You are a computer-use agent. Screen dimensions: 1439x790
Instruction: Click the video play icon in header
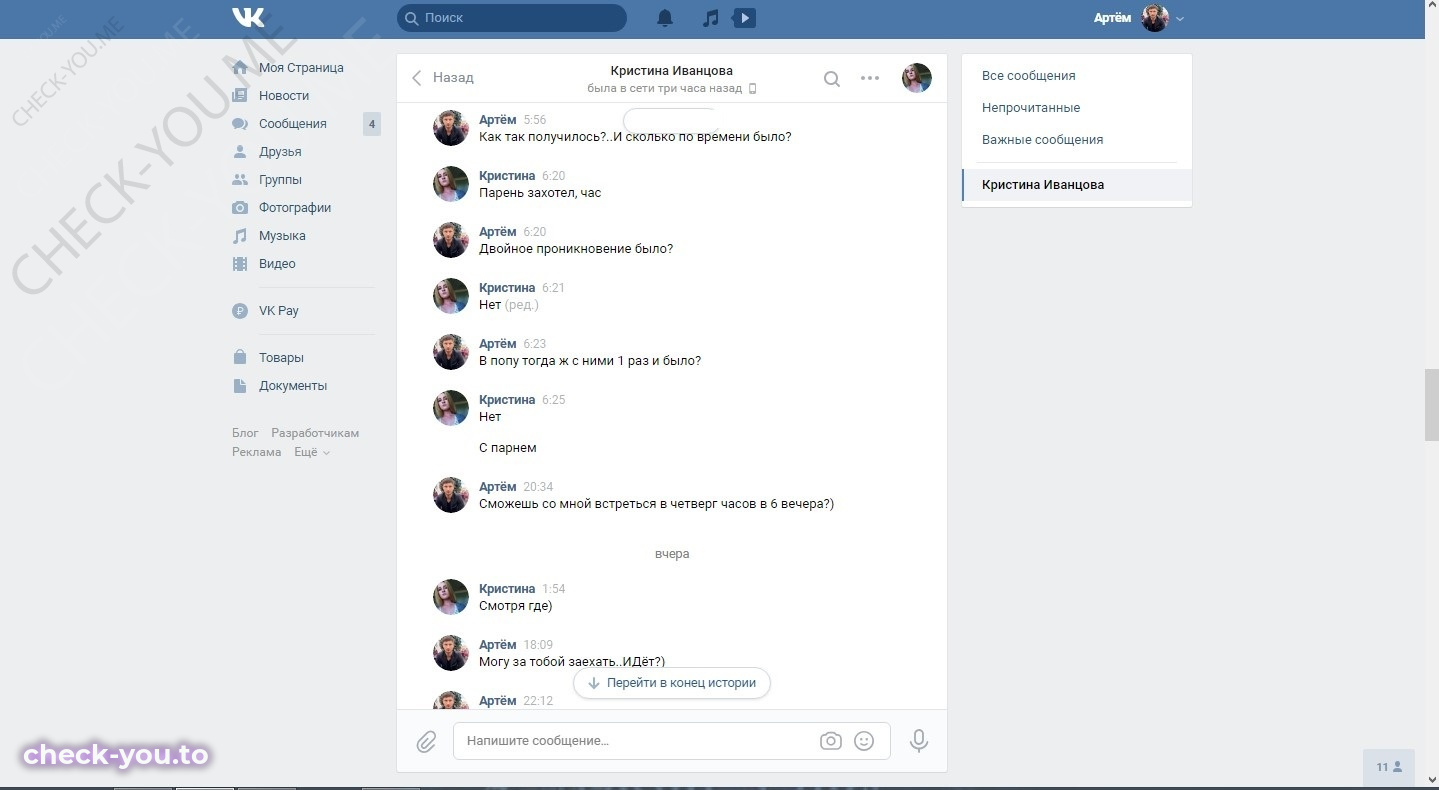coord(743,18)
